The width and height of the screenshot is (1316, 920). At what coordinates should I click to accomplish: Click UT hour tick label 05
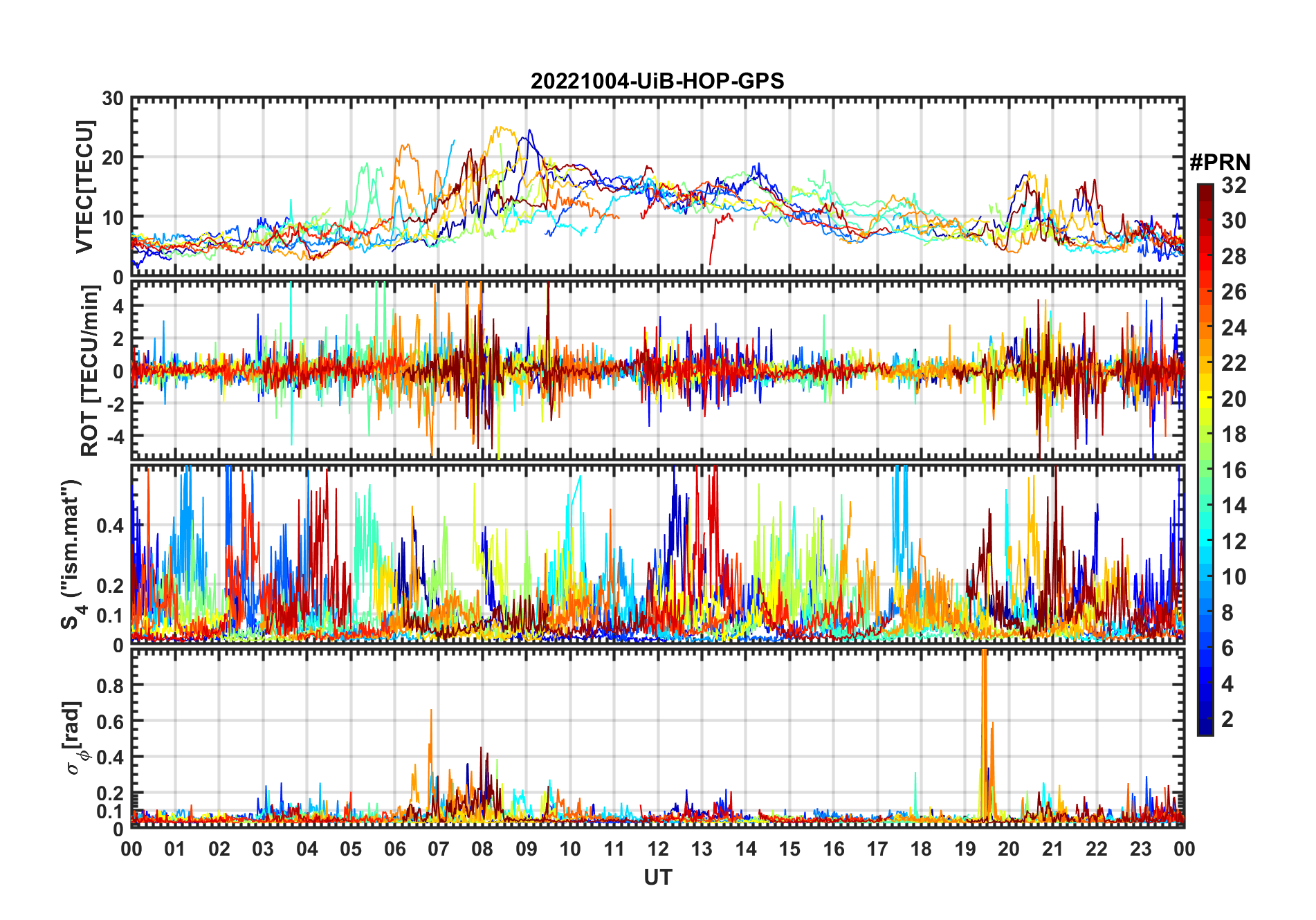tap(351, 849)
